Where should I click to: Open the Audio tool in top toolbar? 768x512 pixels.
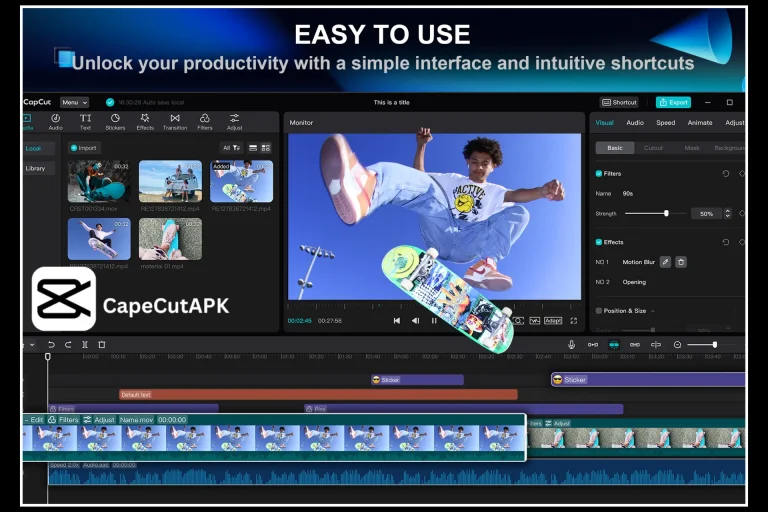tap(55, 122)
